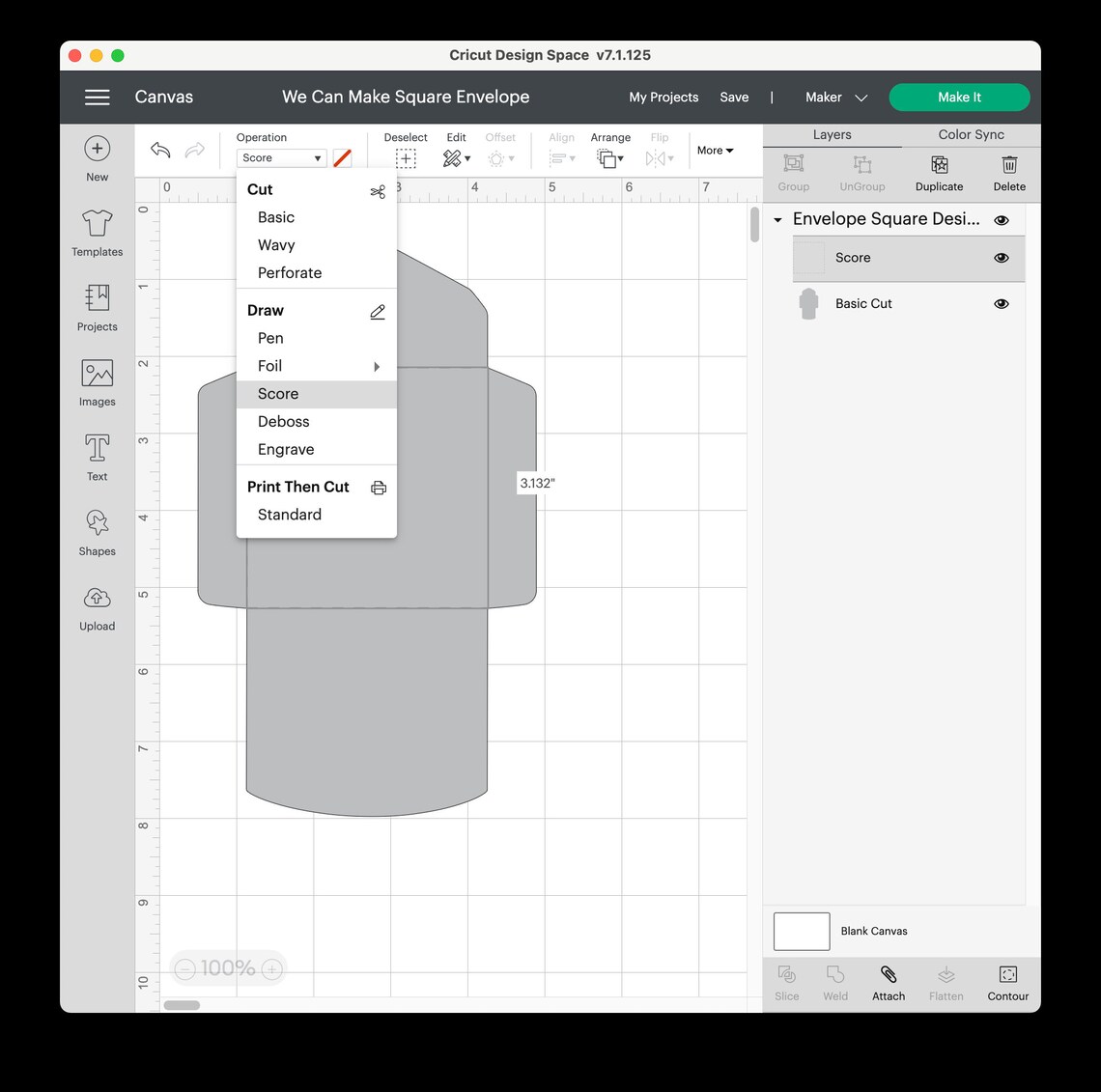
Task: Open My Projects
Action: (663, 97)
